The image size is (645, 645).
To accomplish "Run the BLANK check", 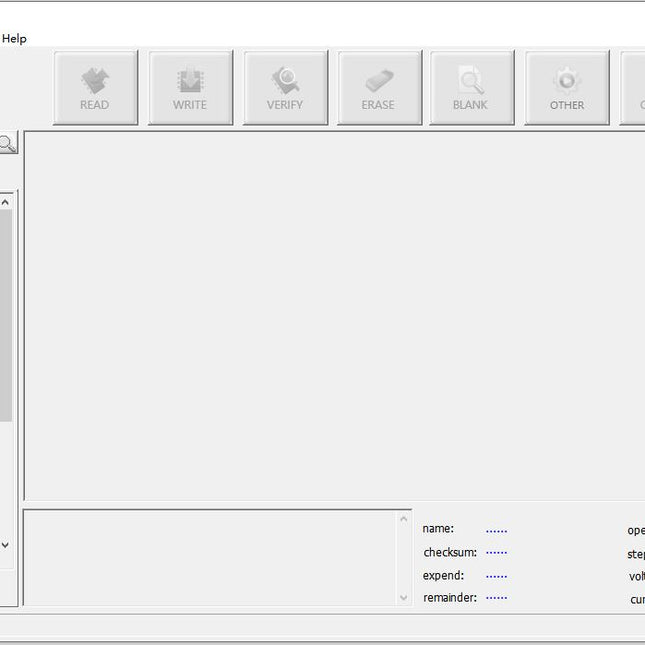I will click(x=472, y=88).
